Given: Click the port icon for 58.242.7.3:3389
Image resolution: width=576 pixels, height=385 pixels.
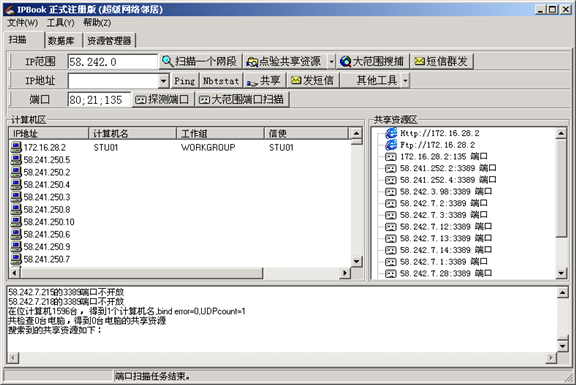Looking at the screenshot, I should (x=390, y=215).
